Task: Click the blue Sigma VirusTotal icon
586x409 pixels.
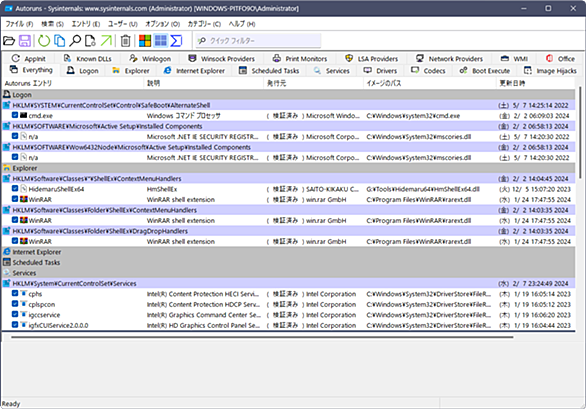Action: pyautogui.click(x=176, y=41)
